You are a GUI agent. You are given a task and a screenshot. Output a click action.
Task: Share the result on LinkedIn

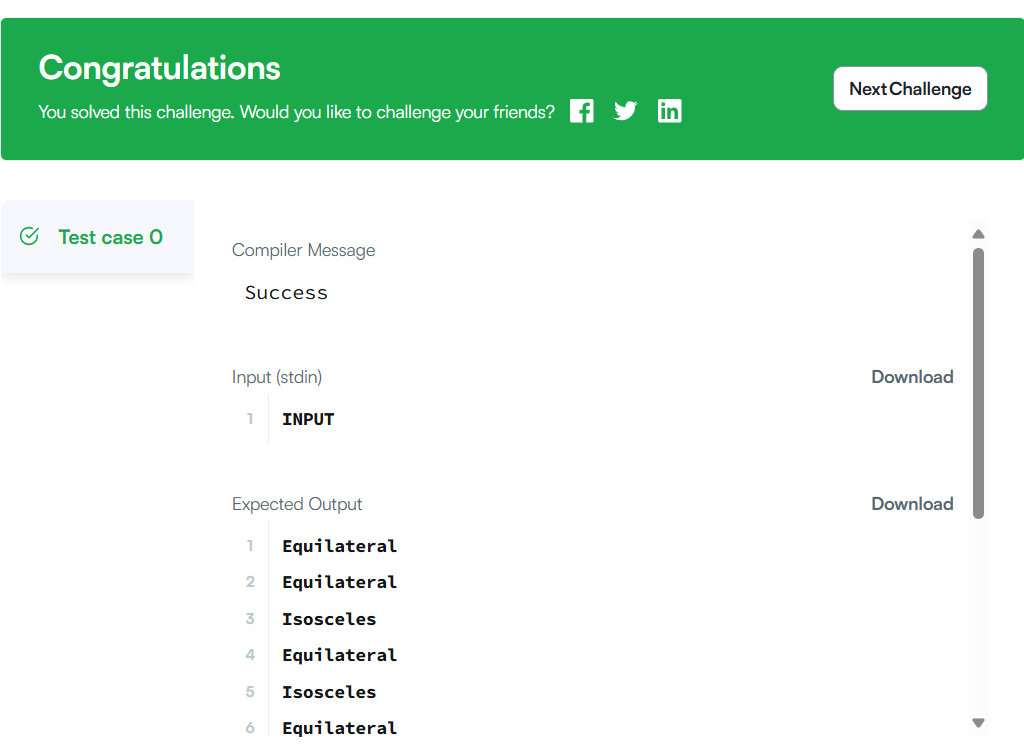coord(669,111)
